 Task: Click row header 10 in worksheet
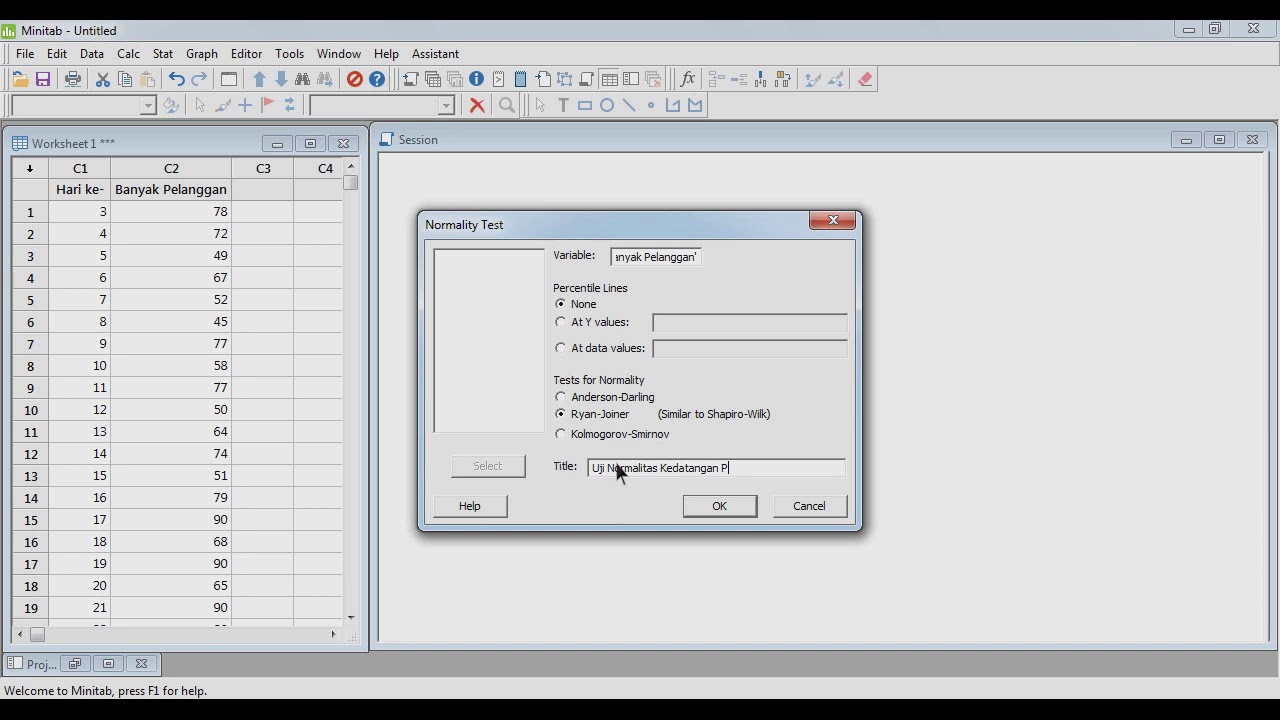tap(31, 410)
